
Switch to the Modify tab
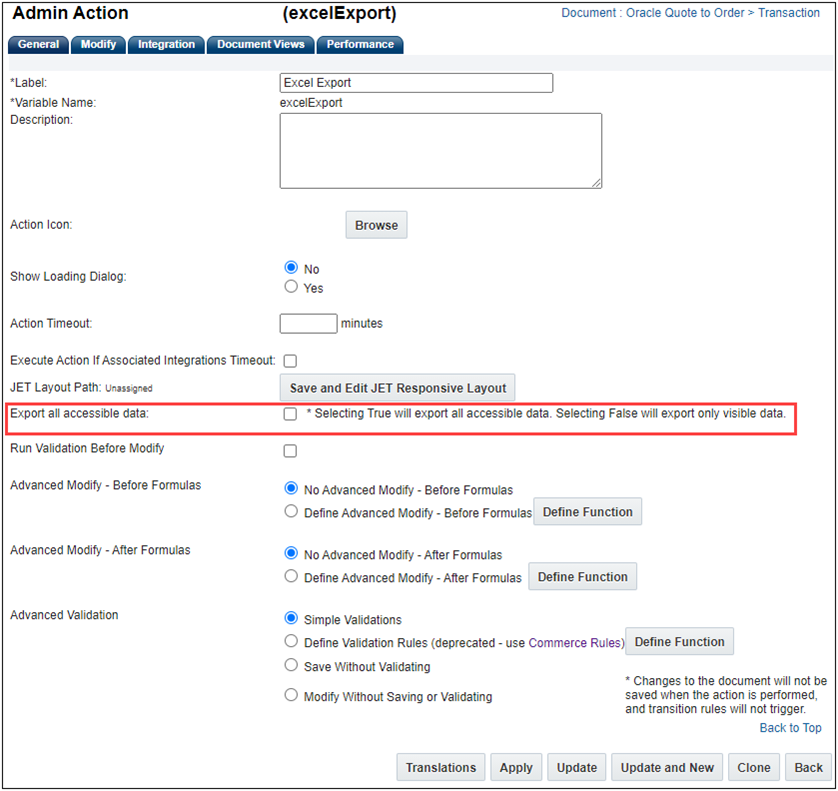tap(98, 44)
